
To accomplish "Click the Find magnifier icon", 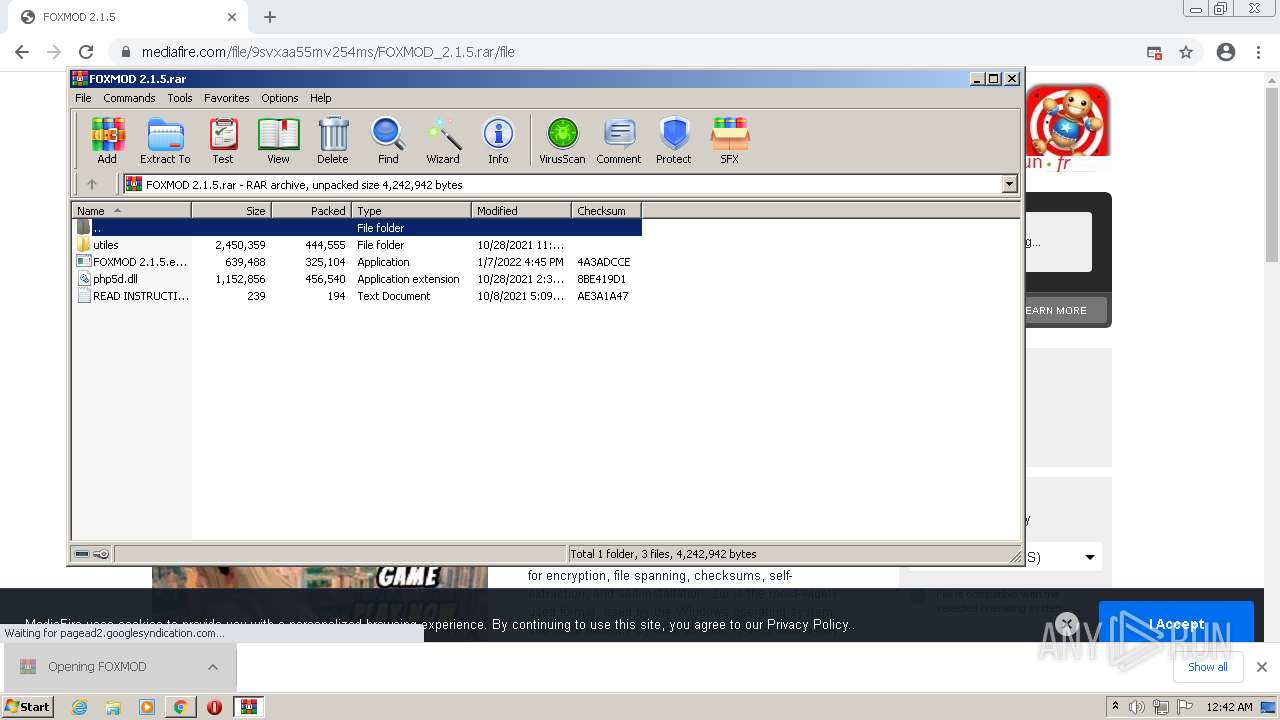I will pos(388,140).
